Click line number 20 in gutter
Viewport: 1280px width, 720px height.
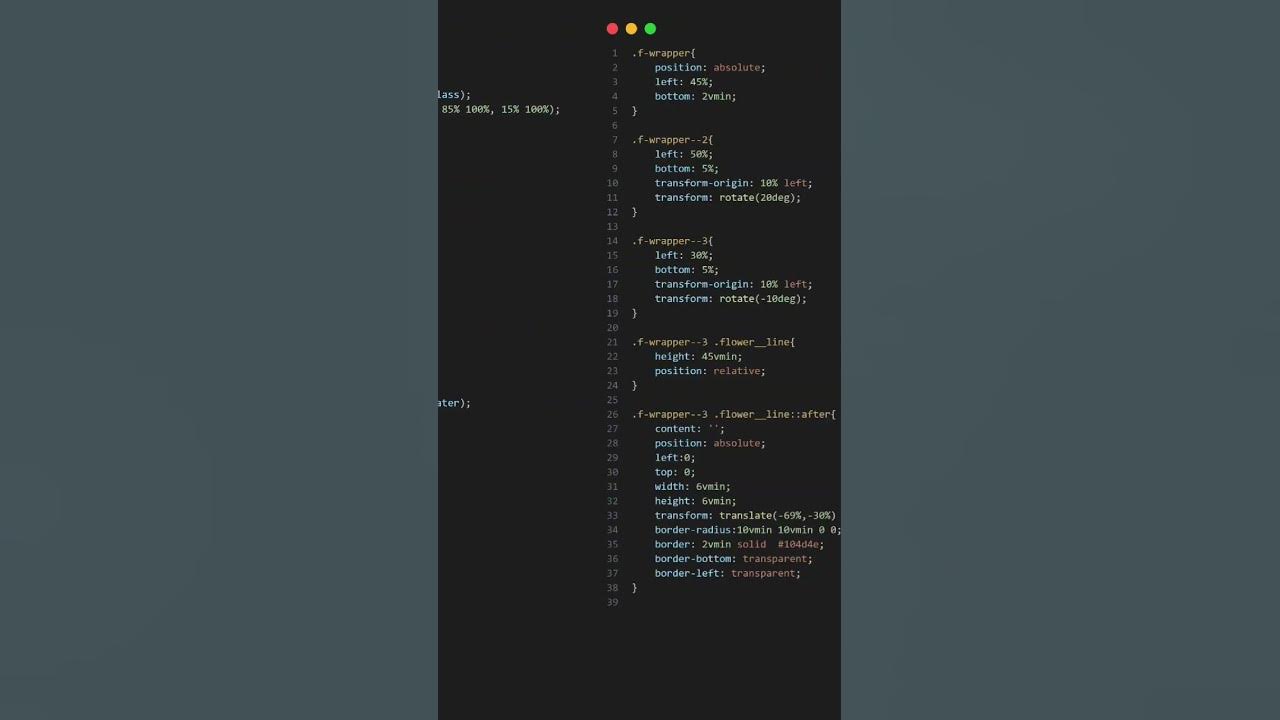click(612, 328)
